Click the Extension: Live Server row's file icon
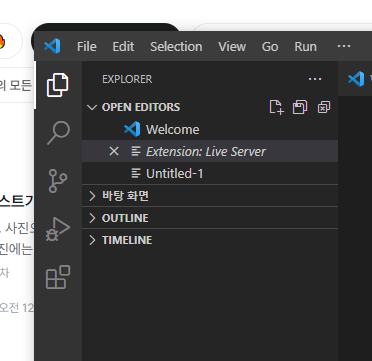 (x=136, y=151)
